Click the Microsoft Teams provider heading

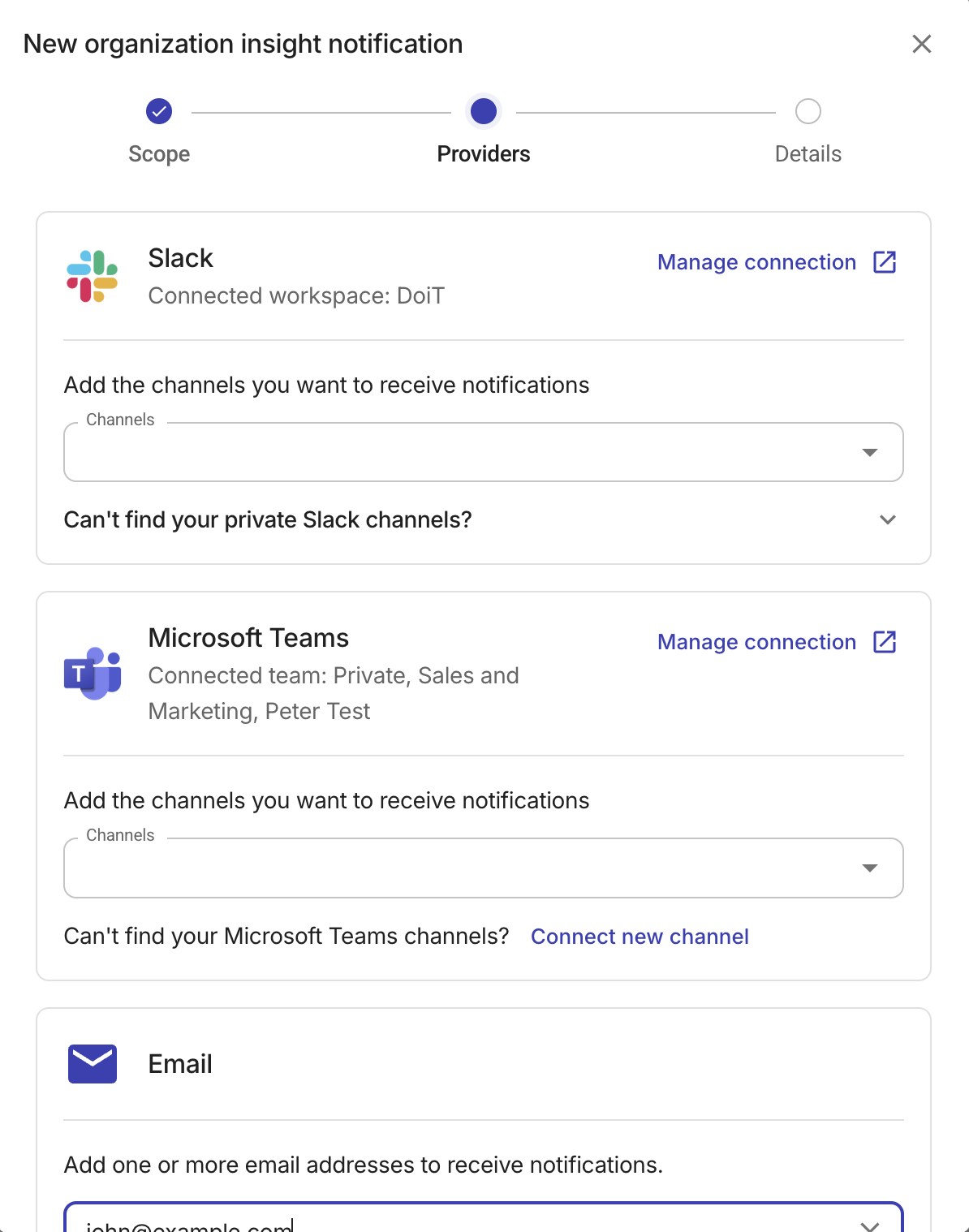[x=248, y=638]
